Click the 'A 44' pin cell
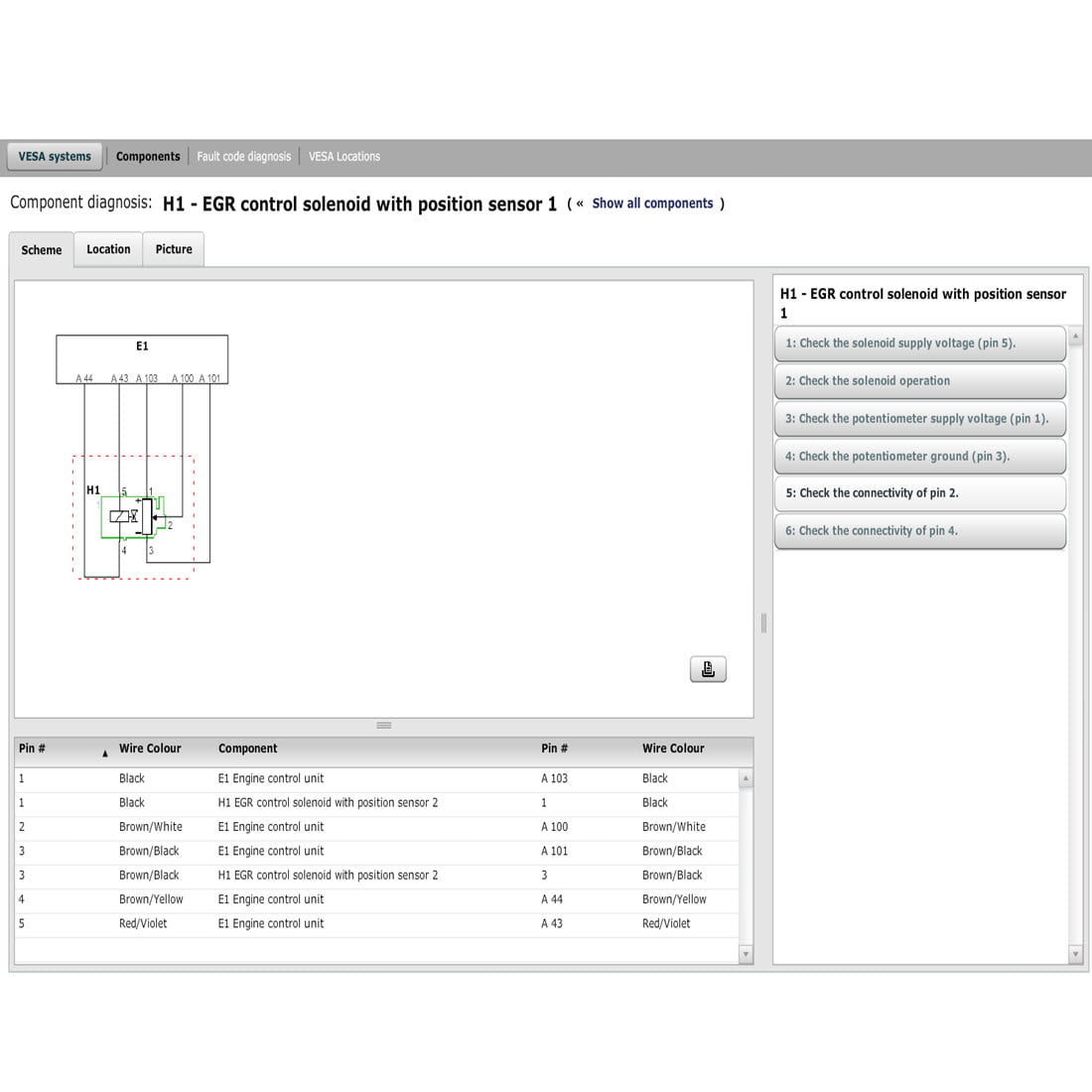 click(552, 899)
